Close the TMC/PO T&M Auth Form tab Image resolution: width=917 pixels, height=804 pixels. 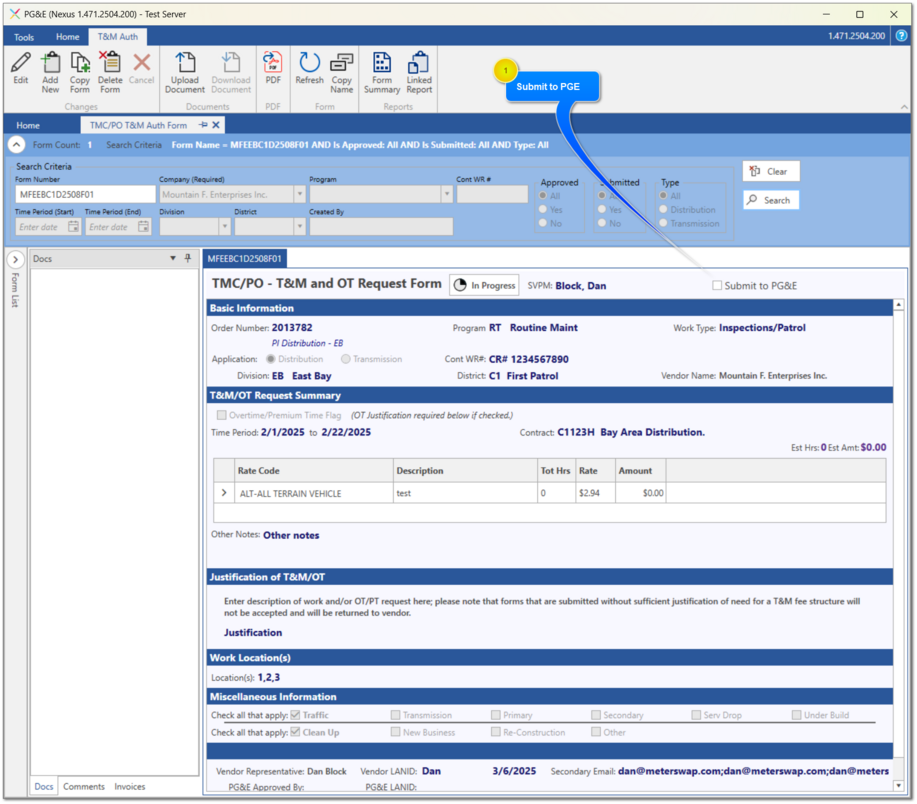(216, 125)
